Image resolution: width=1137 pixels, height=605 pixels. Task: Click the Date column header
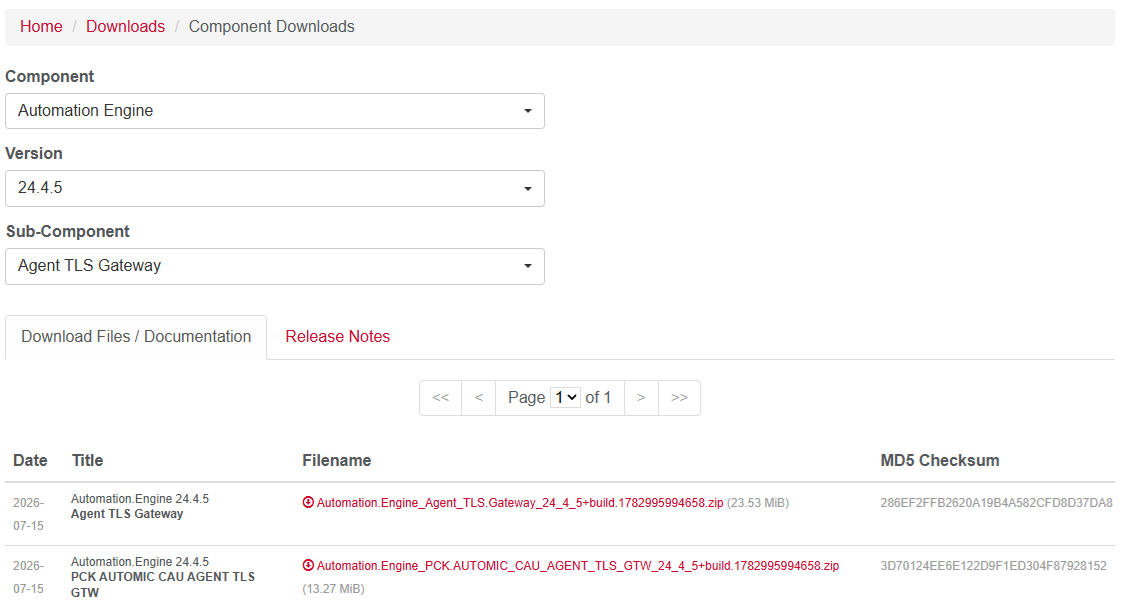(30, 460)
